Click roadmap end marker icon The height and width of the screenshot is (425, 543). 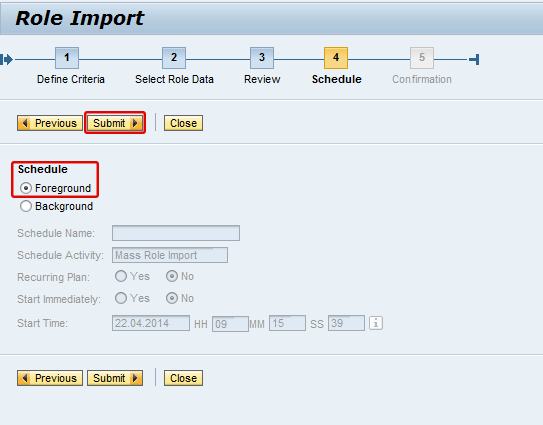click(474, 59)
